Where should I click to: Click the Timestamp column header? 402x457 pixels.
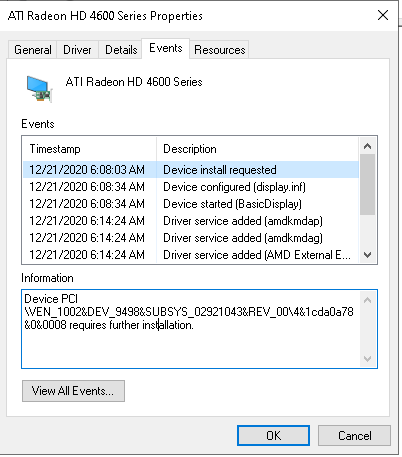click(x=90, y=149)
